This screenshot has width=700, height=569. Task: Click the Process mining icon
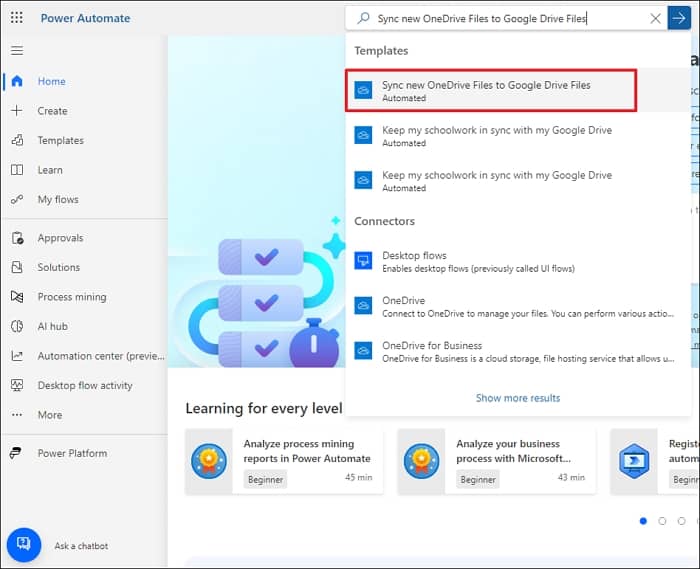pyautogui.click(x=17, y=297)
